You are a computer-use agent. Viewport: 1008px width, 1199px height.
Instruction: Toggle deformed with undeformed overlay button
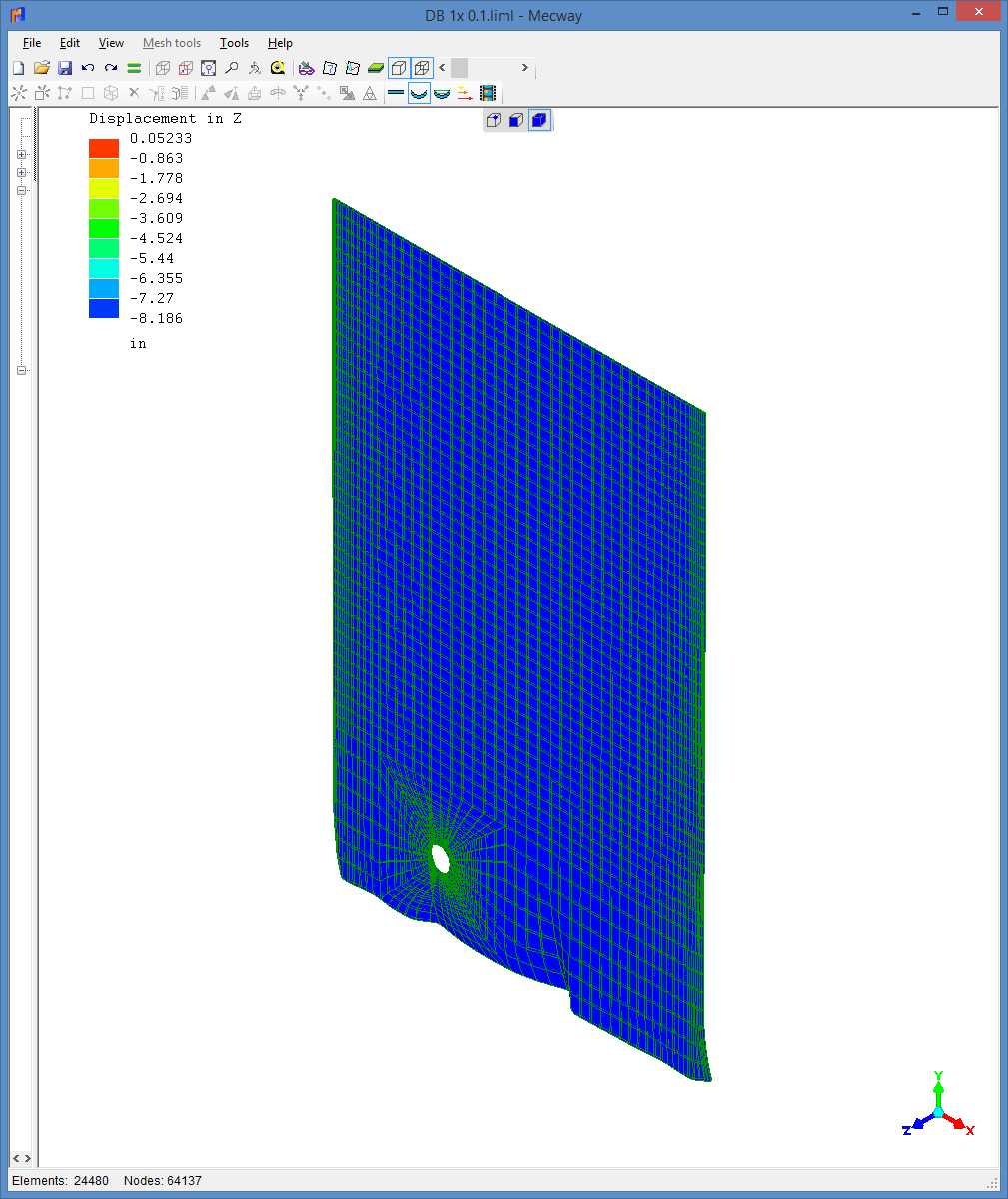(x=442, y=93)
